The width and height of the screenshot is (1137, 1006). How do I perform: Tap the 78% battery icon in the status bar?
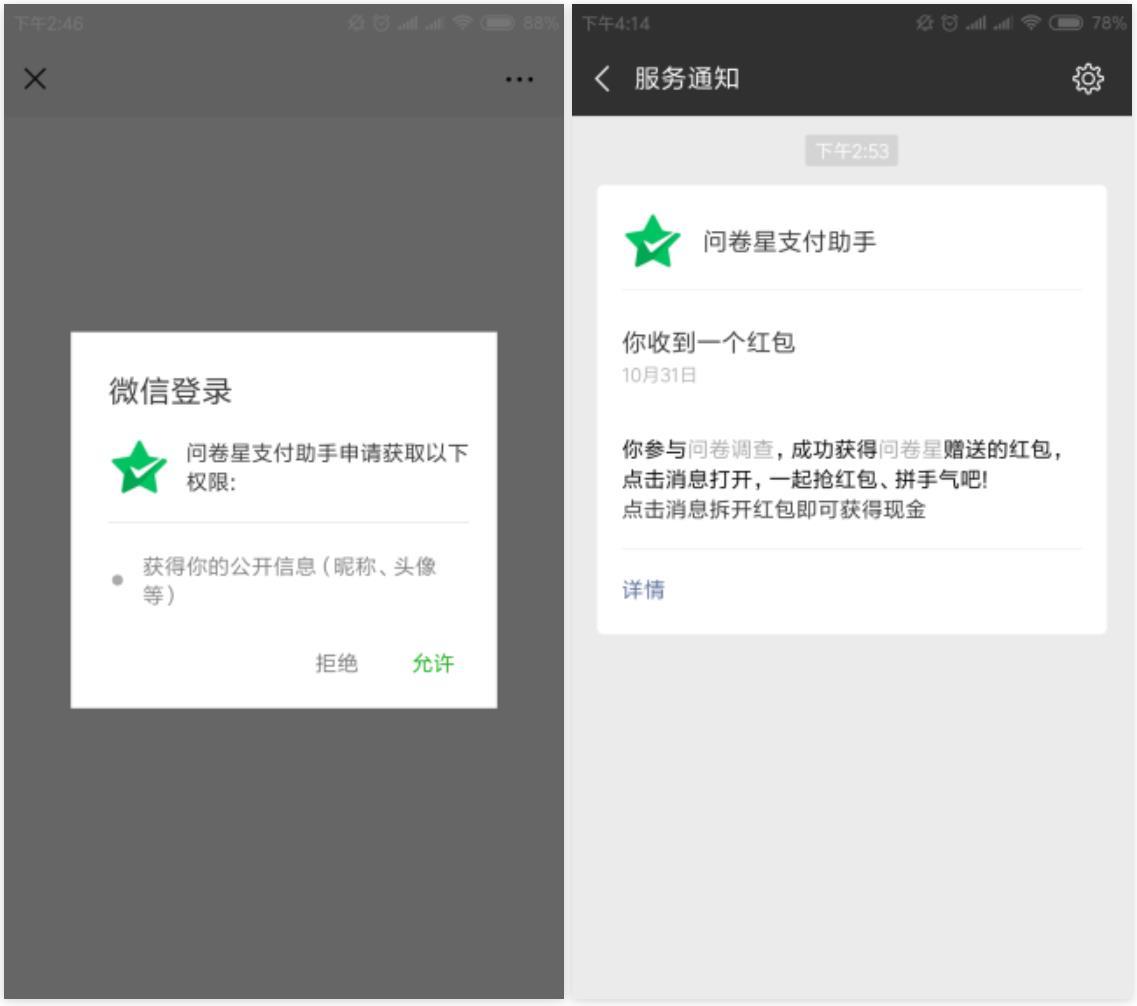point(1066,24)
